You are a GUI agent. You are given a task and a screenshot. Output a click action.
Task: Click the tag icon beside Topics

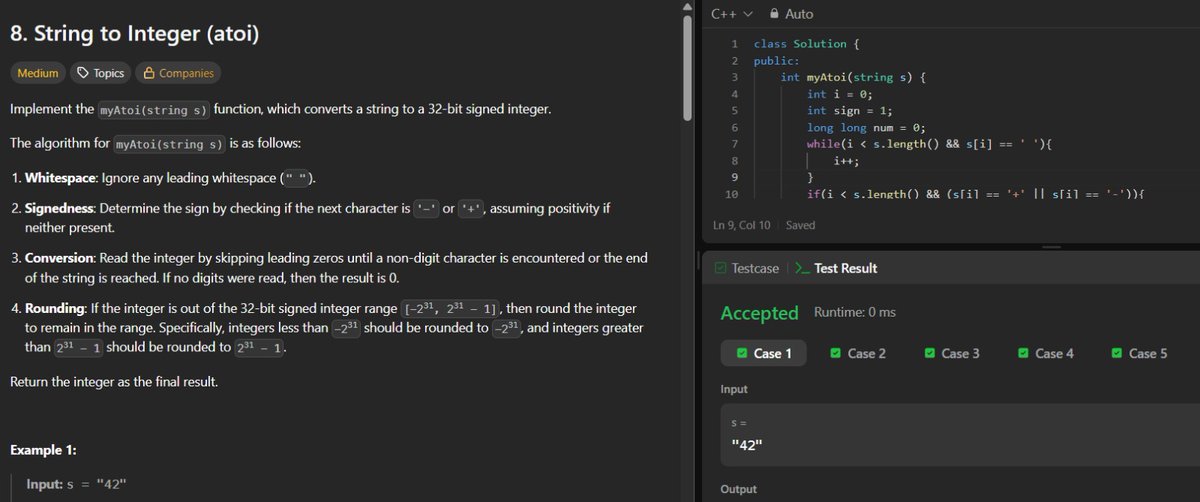pyautogui.click(x=84, y=73)
